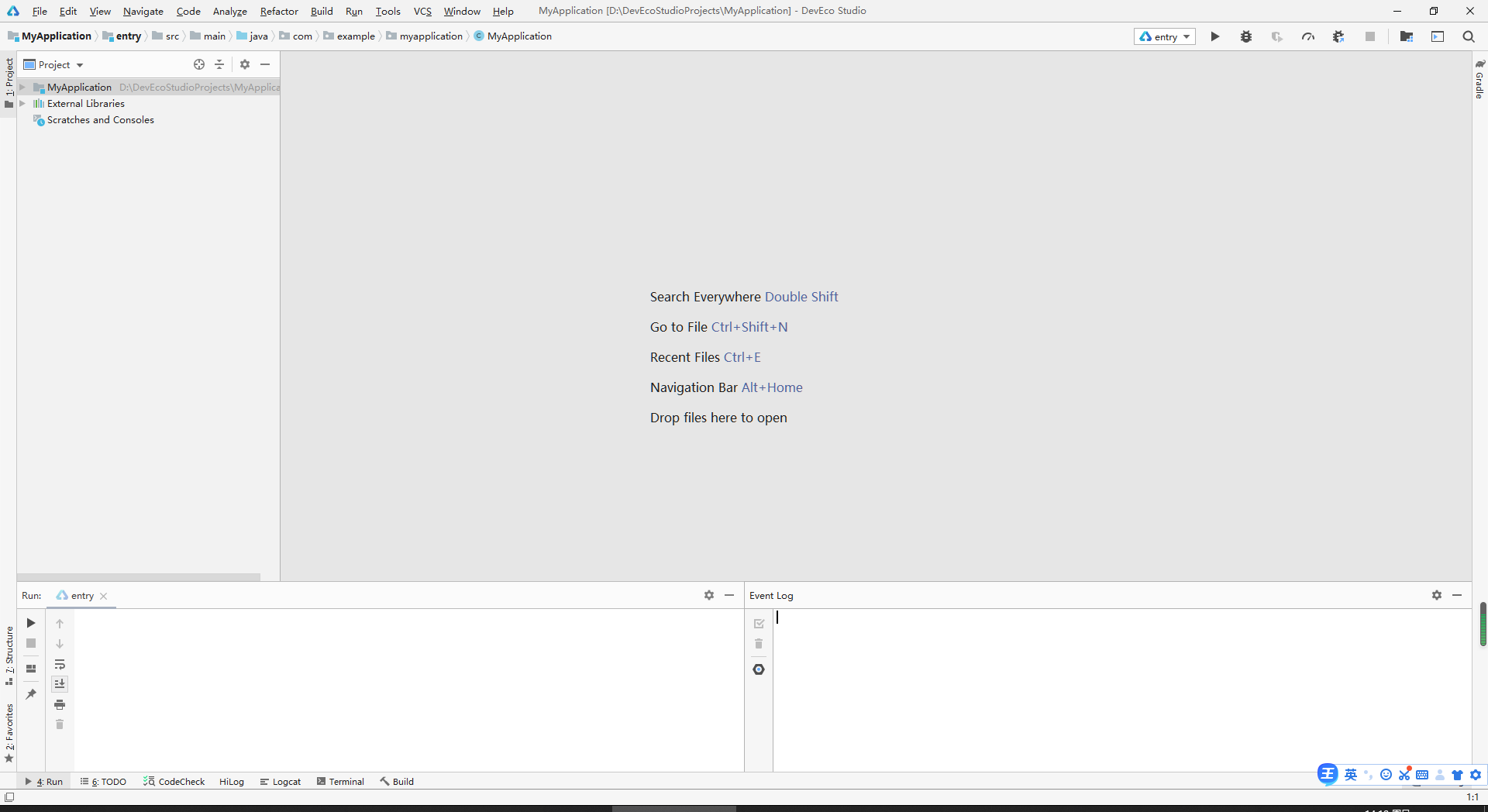This screenshot has height=812, width=1488.
Task: Close the entry tab in the Run panel
Action: pos(104,596)
